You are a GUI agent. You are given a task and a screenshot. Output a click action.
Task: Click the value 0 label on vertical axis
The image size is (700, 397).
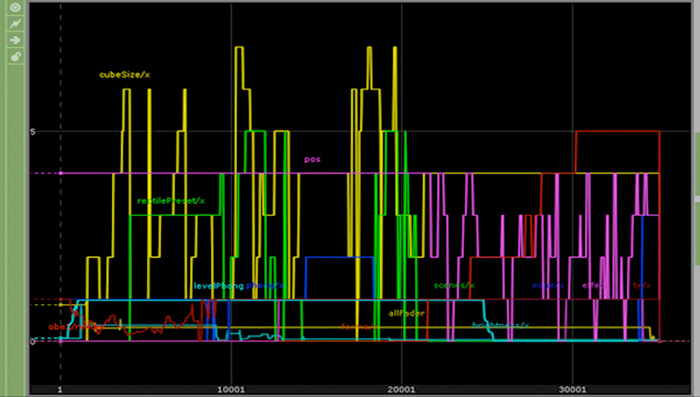(x=33, y=342)
